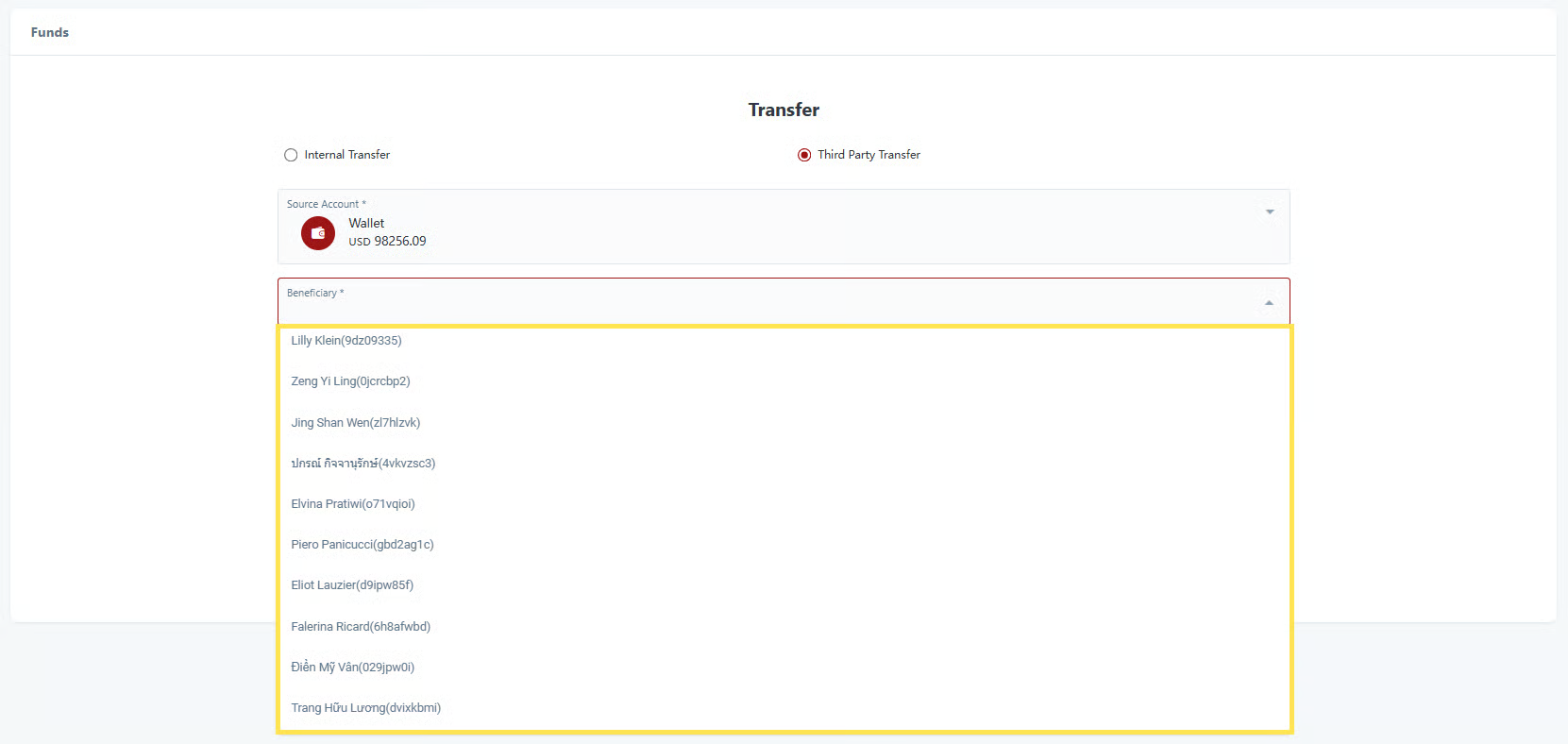Expand the Source Account dropdown arrow
The width and height of the screenshot is (1568, 744).
pos(1270,211)
